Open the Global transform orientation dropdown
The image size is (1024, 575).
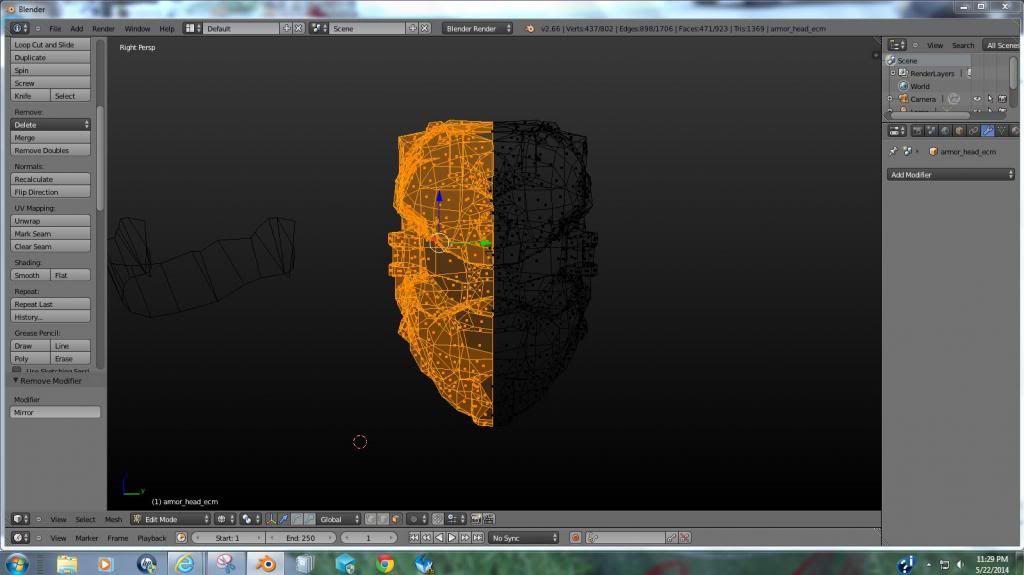[339, 519]
